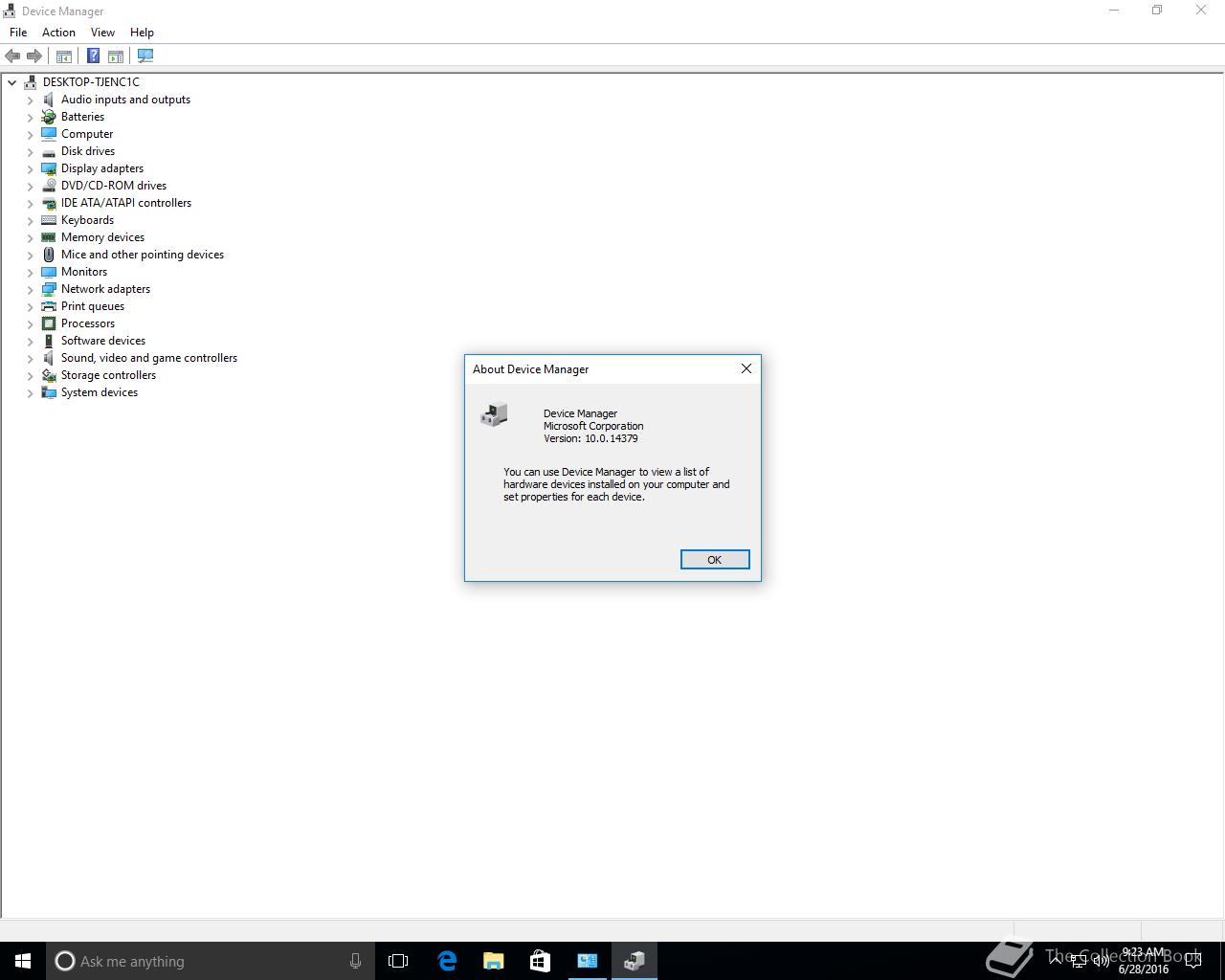Screen dimensions: 1225x980
Task: Select the DESKTOP-TJENC1C computer name
Action: pos(91,82)
